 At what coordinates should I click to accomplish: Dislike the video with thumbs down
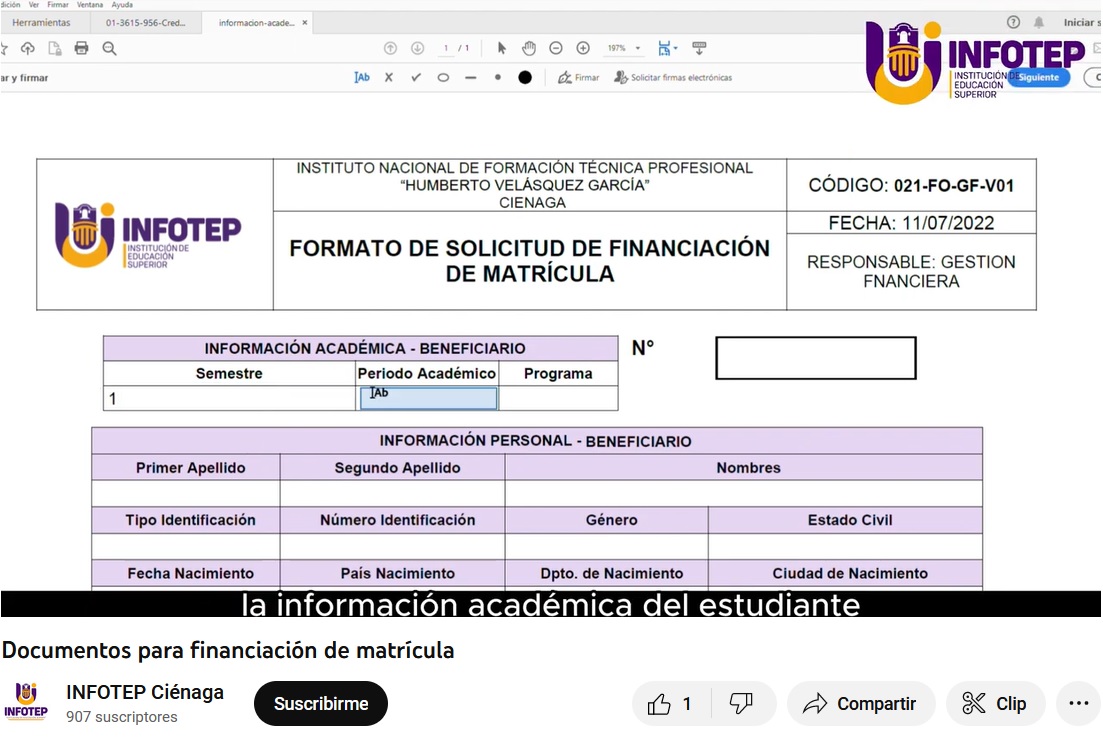point(742,704)
